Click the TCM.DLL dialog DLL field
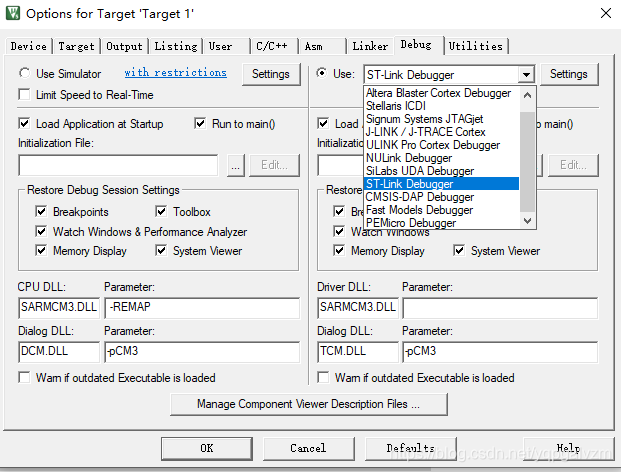 358,352
